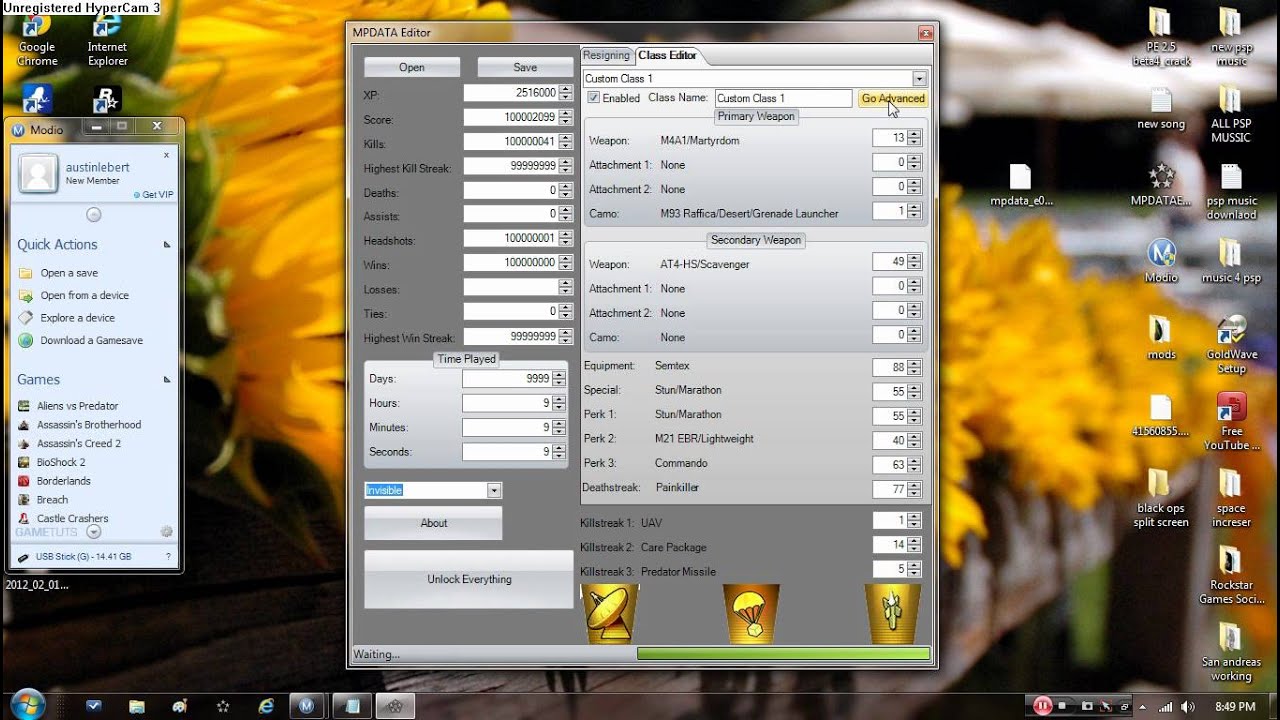Click the Download a Gamesave globe icon

(26, 341)
